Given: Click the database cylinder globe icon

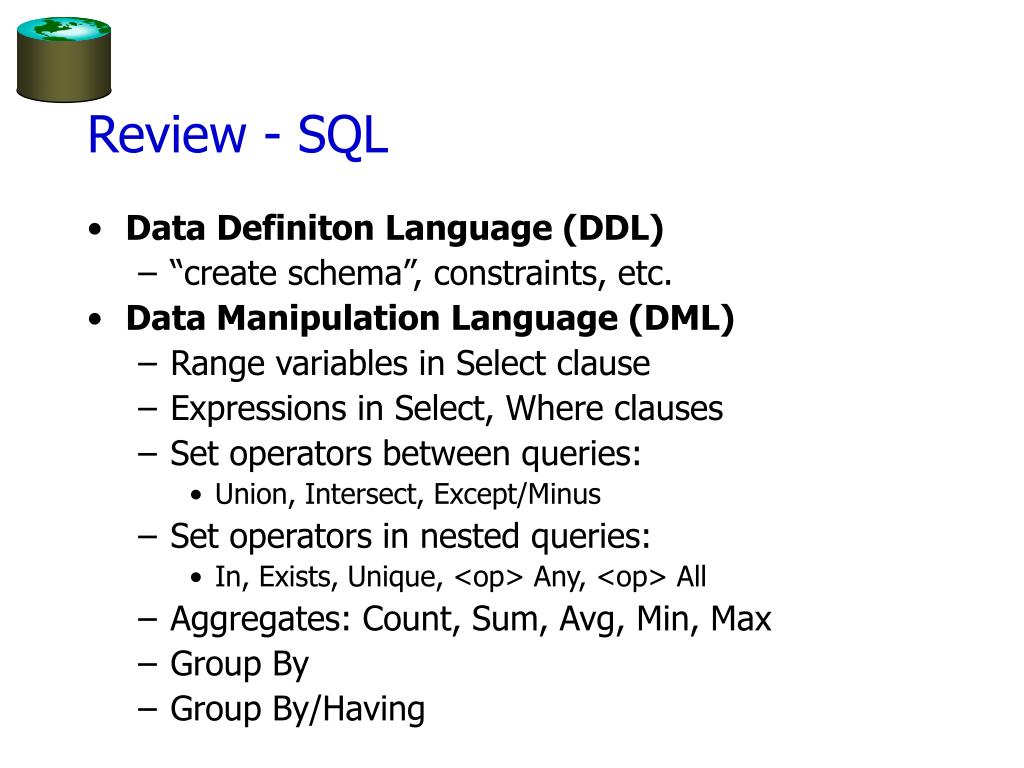Looking at the screenshot, I should [x=63, y=59].
